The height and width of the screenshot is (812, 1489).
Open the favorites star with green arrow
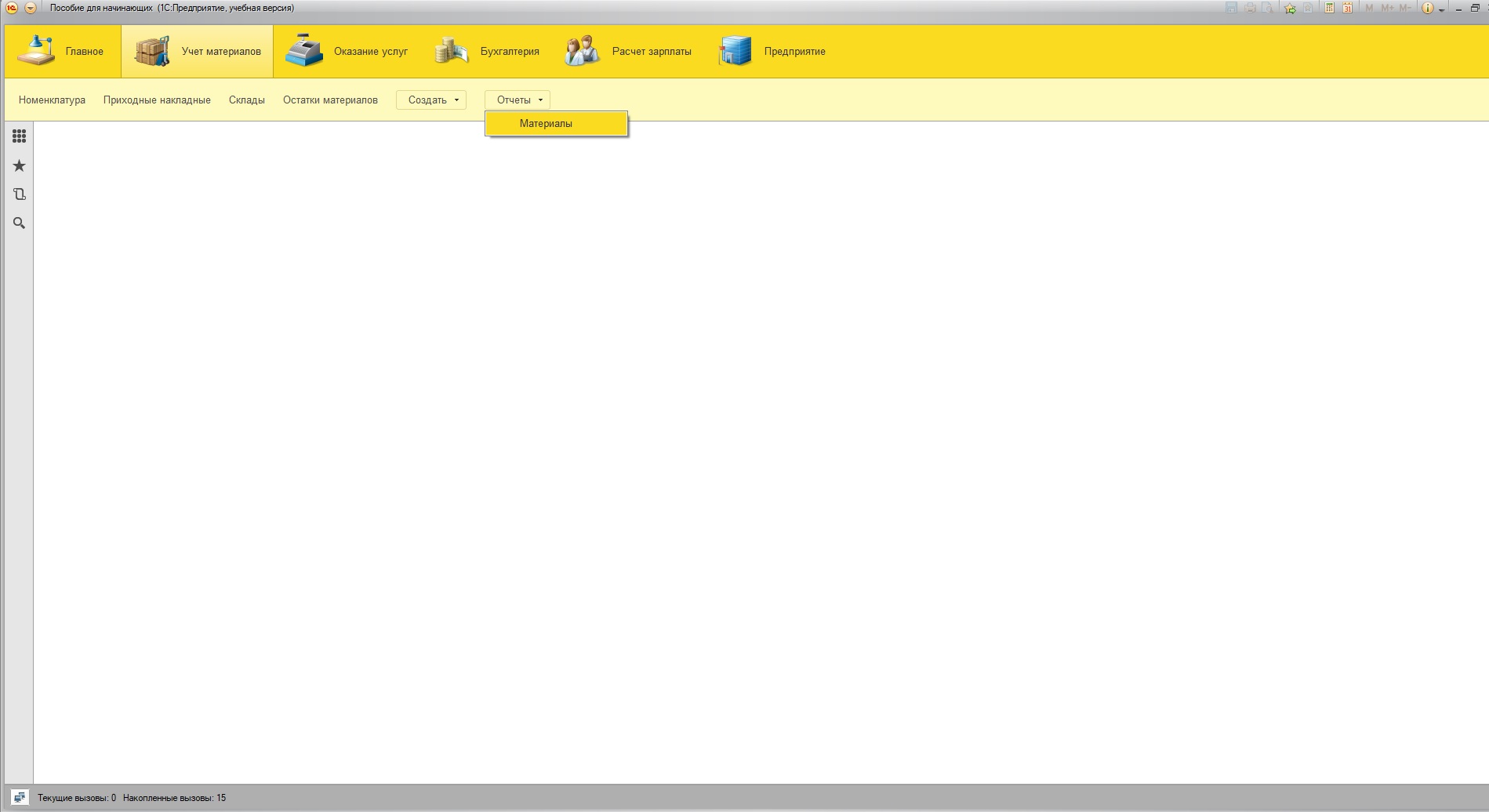(x=1290, y=8)
